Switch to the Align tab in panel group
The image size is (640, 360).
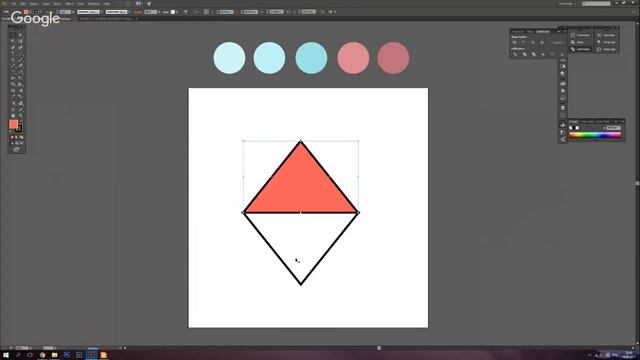[x=530, y=31]
